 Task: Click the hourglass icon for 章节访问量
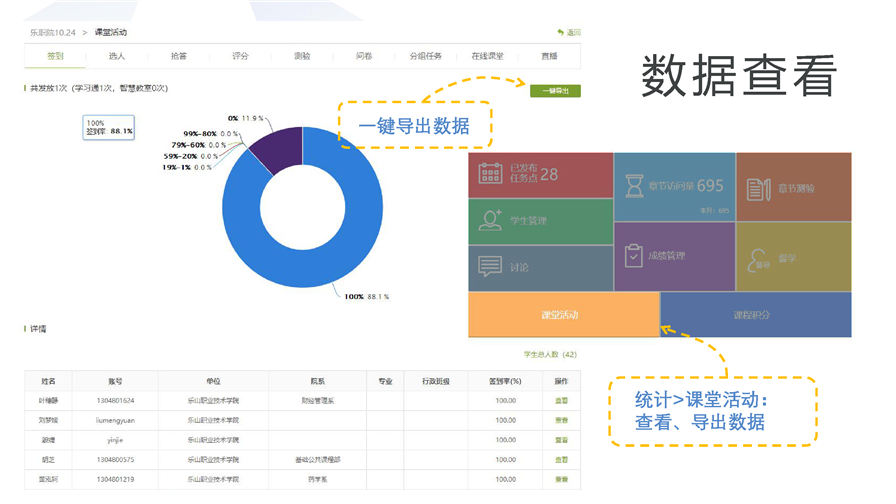point(636,185)
